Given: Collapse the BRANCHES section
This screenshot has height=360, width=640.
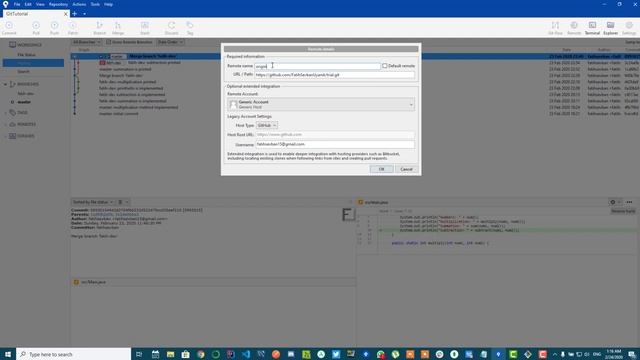Looking at the screenshot, I should pyautogui.click(x=5, y=84).
